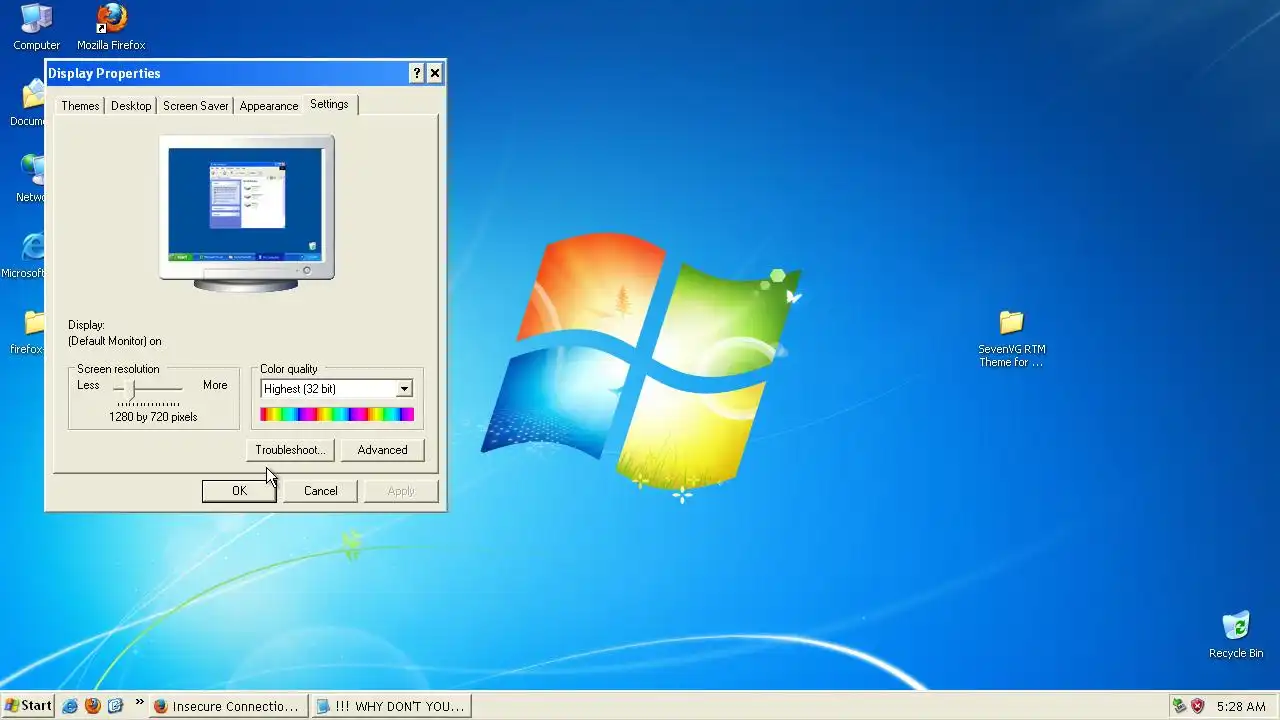The width and height of the screenshot is (1280, 720).
Task: Open the Appearance tab
Action: coord(269,106)
